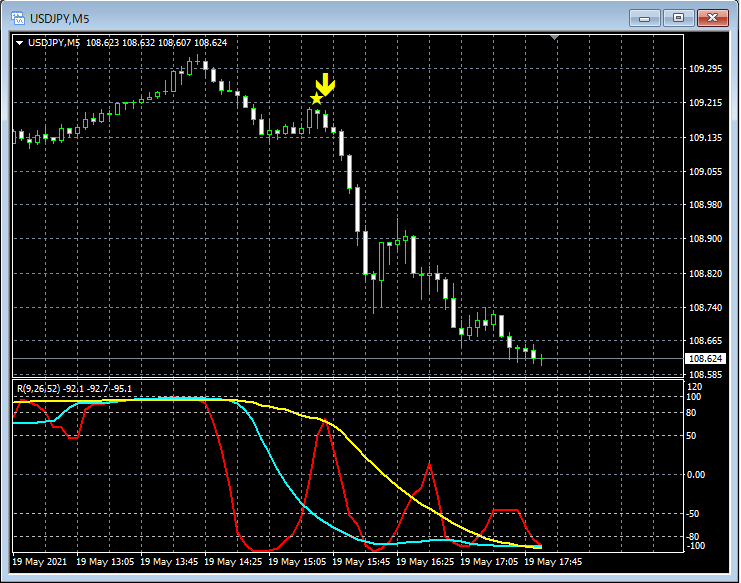The width and height of the screenshot is (741, 583).
Task: Click the USDJPY,M5 OHLC header text
Action: [128, 43]
